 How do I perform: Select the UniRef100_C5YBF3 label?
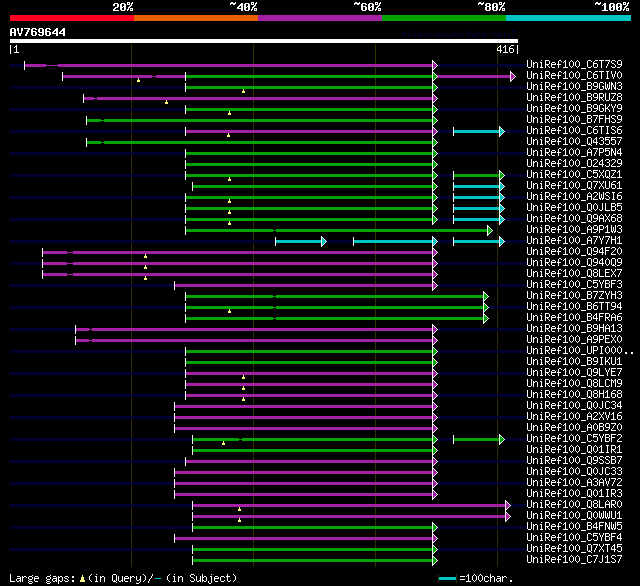574,284
